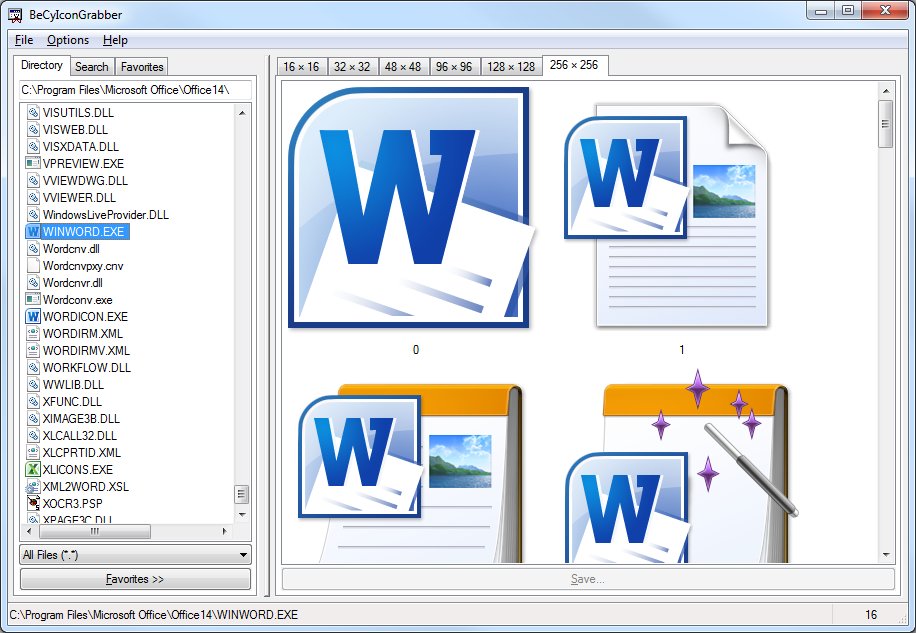The width and height of the screenshot is (916, 633).
Task: Switch to the 16 × 16 size tab
Action: (x=301, y=67)
